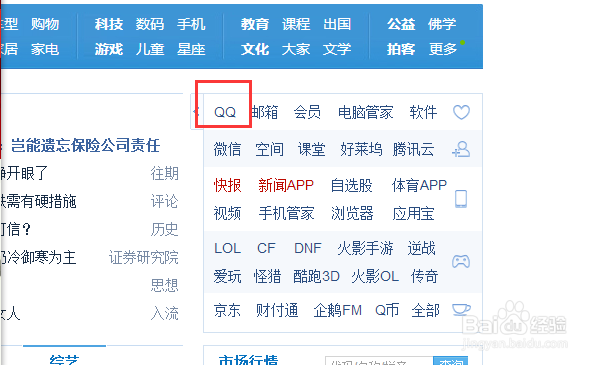Click the red 快报 link
The width and height of the screenshot is (603, 365).
pyautogui.click(x=227, y=185)
